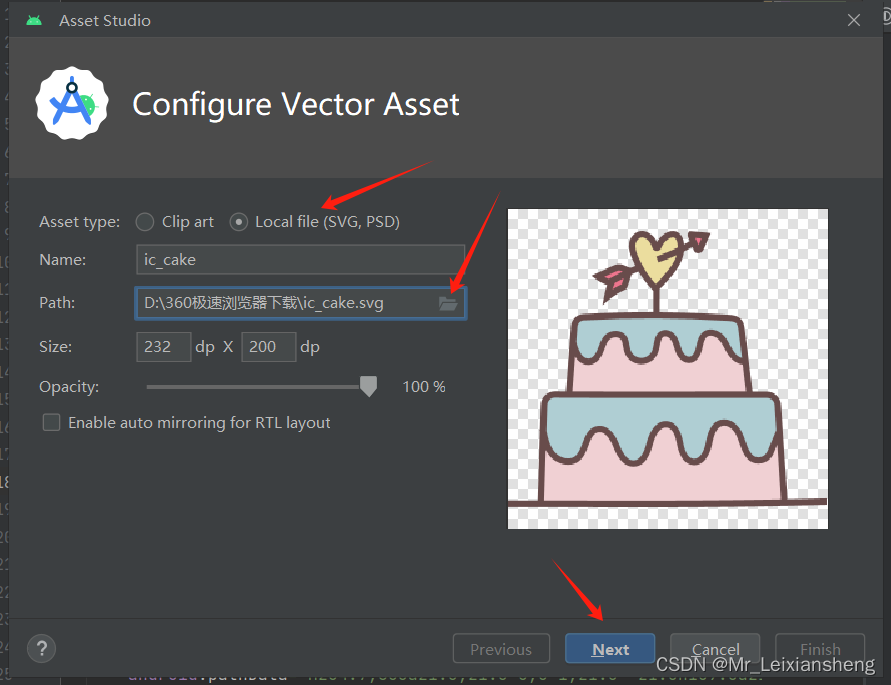Click the help question mark icon
The width and height of the screenshot is (891, 685).
click(41, 648)
